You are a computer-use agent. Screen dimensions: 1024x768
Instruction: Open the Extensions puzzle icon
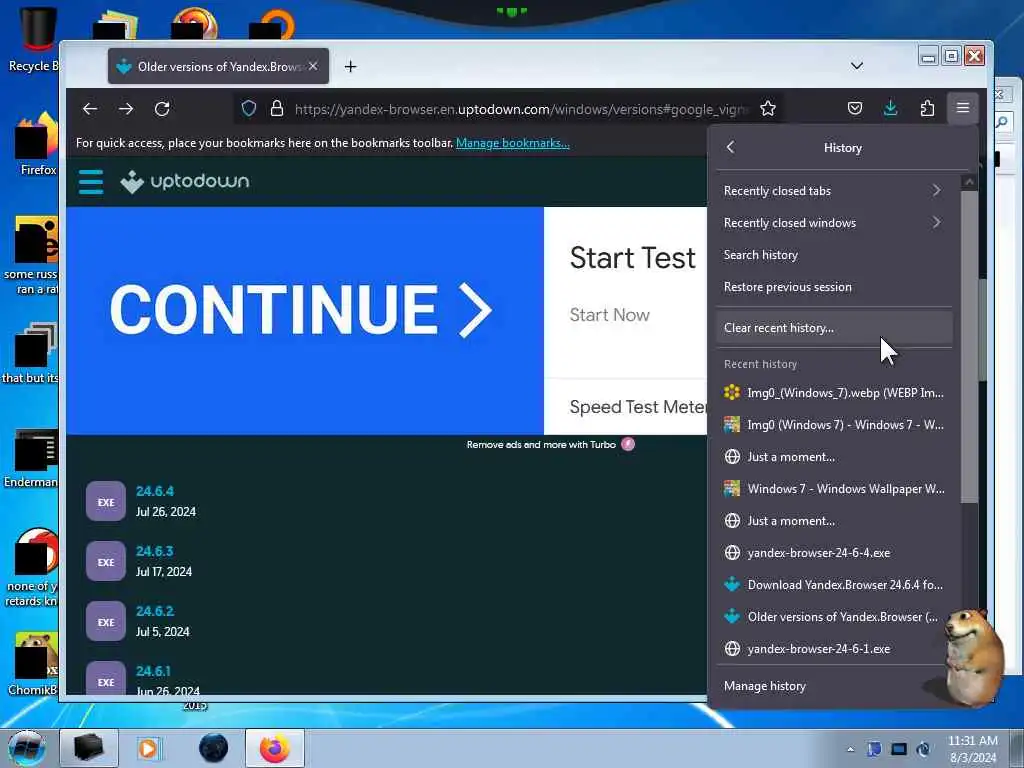click(x=927, y=108)
